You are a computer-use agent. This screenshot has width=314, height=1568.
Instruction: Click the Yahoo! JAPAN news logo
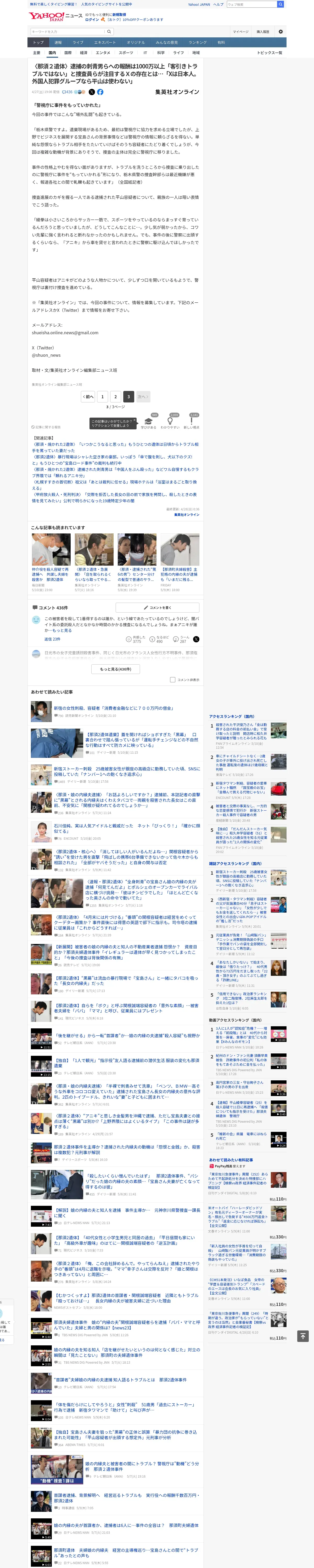point(55,16)
